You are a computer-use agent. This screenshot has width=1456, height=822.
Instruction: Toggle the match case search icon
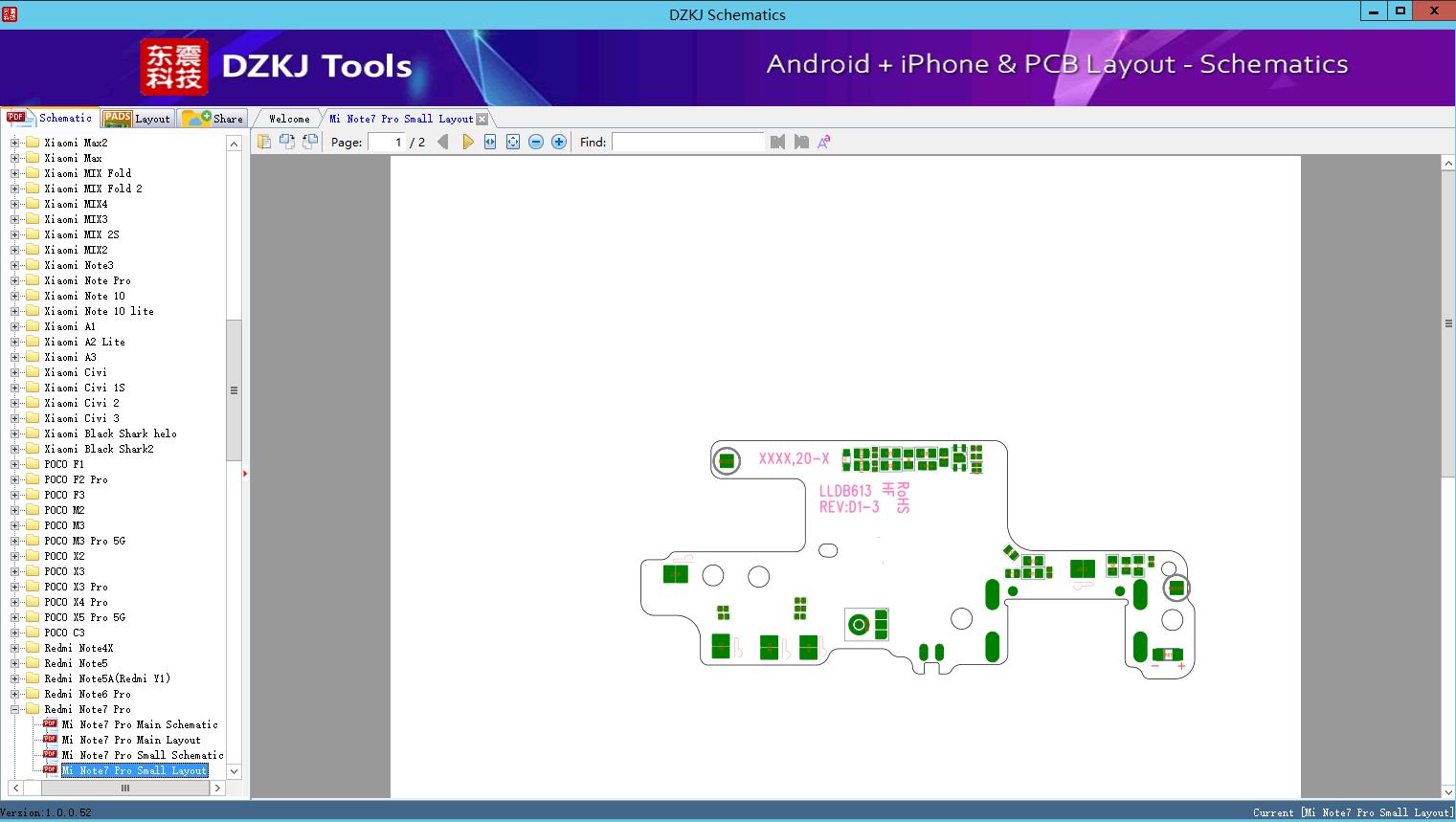(x=823, y=142)
